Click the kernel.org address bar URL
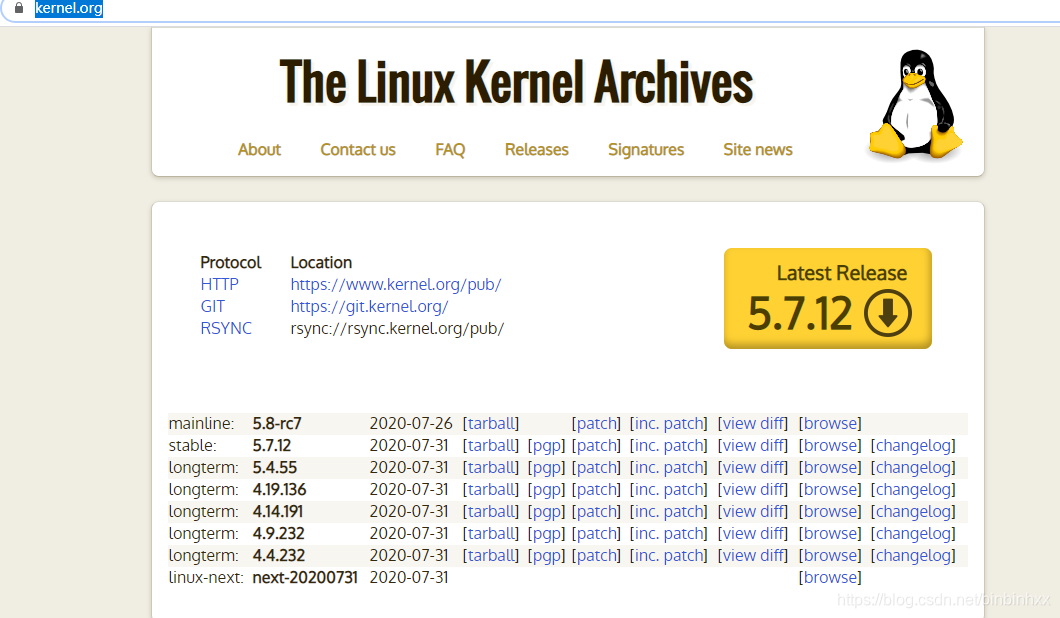 pyautogui.click(x=69, y=8)
